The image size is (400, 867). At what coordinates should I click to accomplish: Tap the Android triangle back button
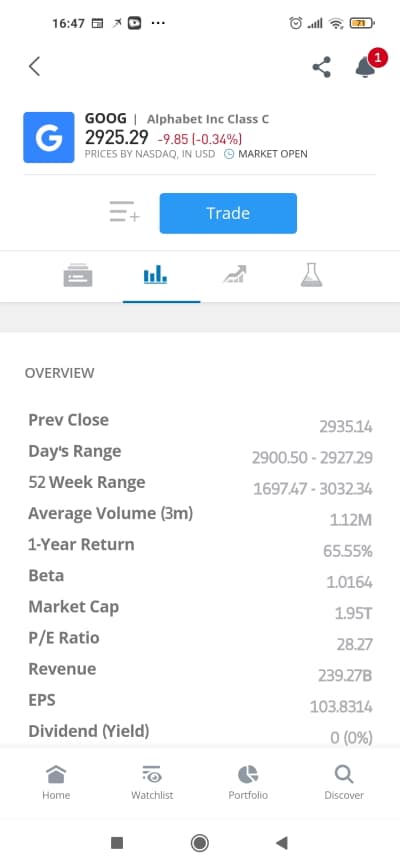click(x=282, y=843)
